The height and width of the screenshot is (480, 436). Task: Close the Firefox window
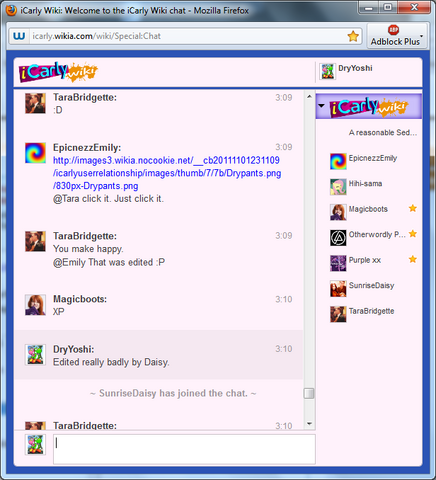click(414, 8)
